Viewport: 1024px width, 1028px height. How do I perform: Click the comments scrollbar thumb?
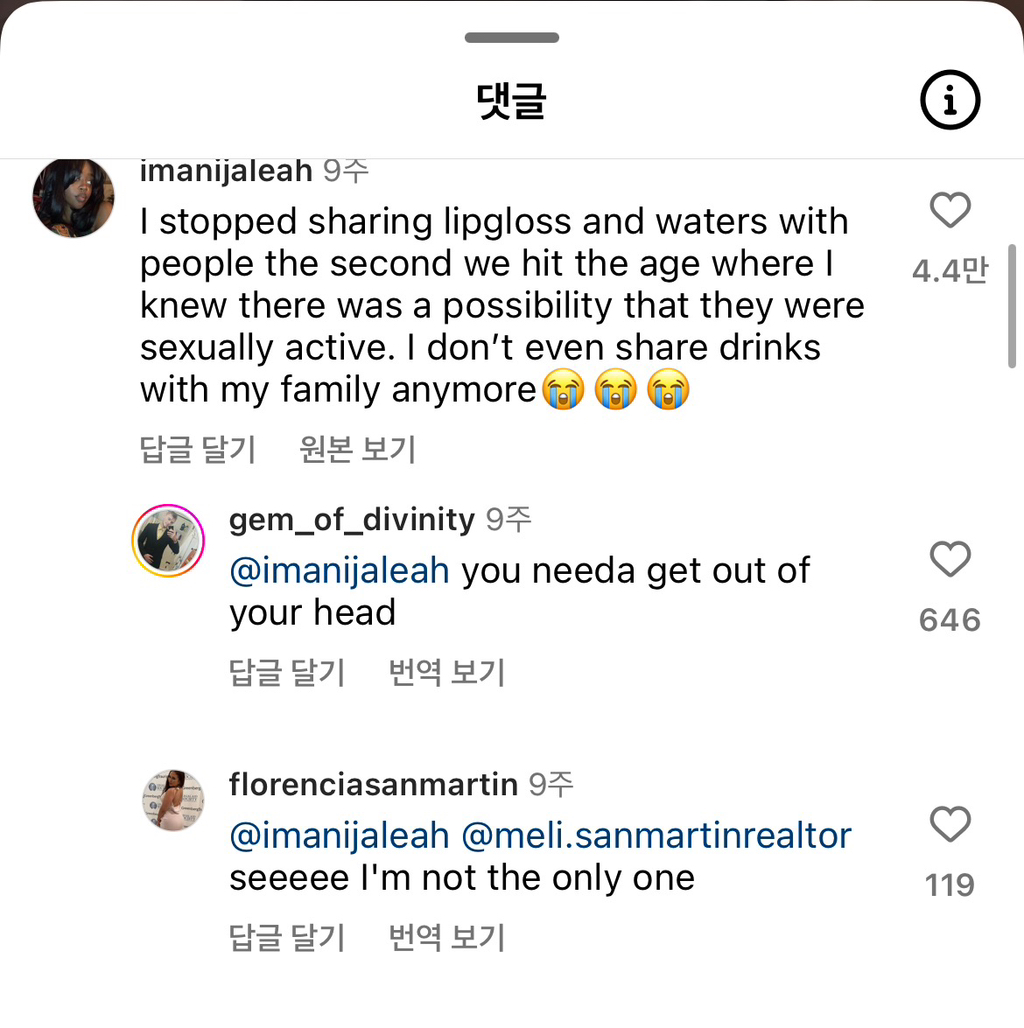click(1012, 305)
